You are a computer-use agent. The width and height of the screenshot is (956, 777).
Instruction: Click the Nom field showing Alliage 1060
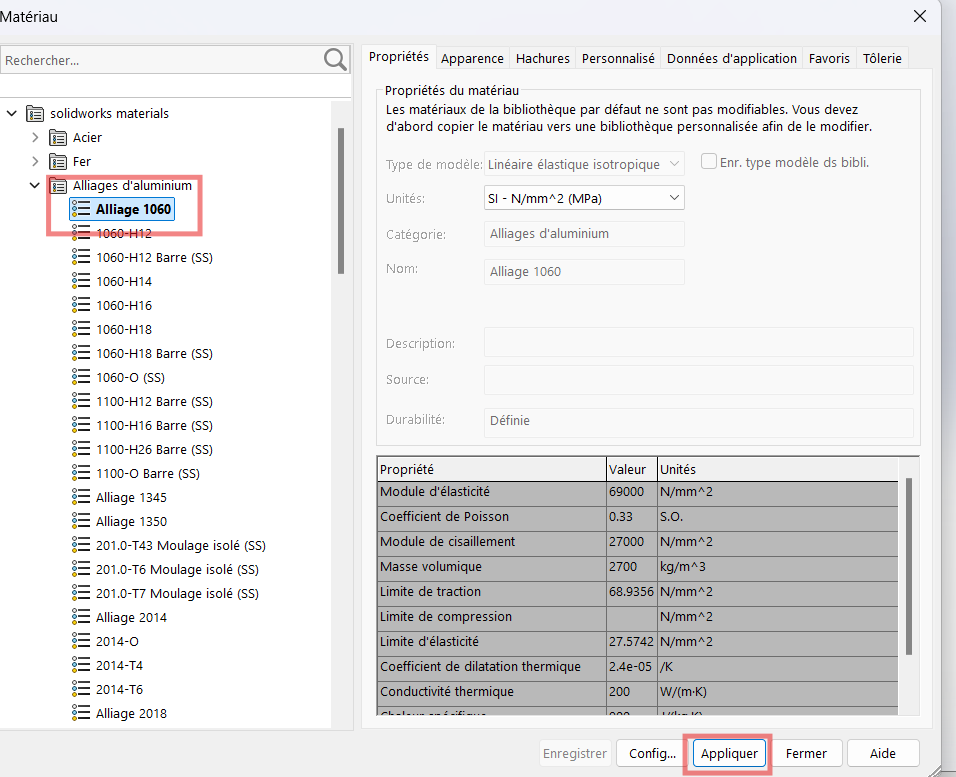tap(584, 271)
